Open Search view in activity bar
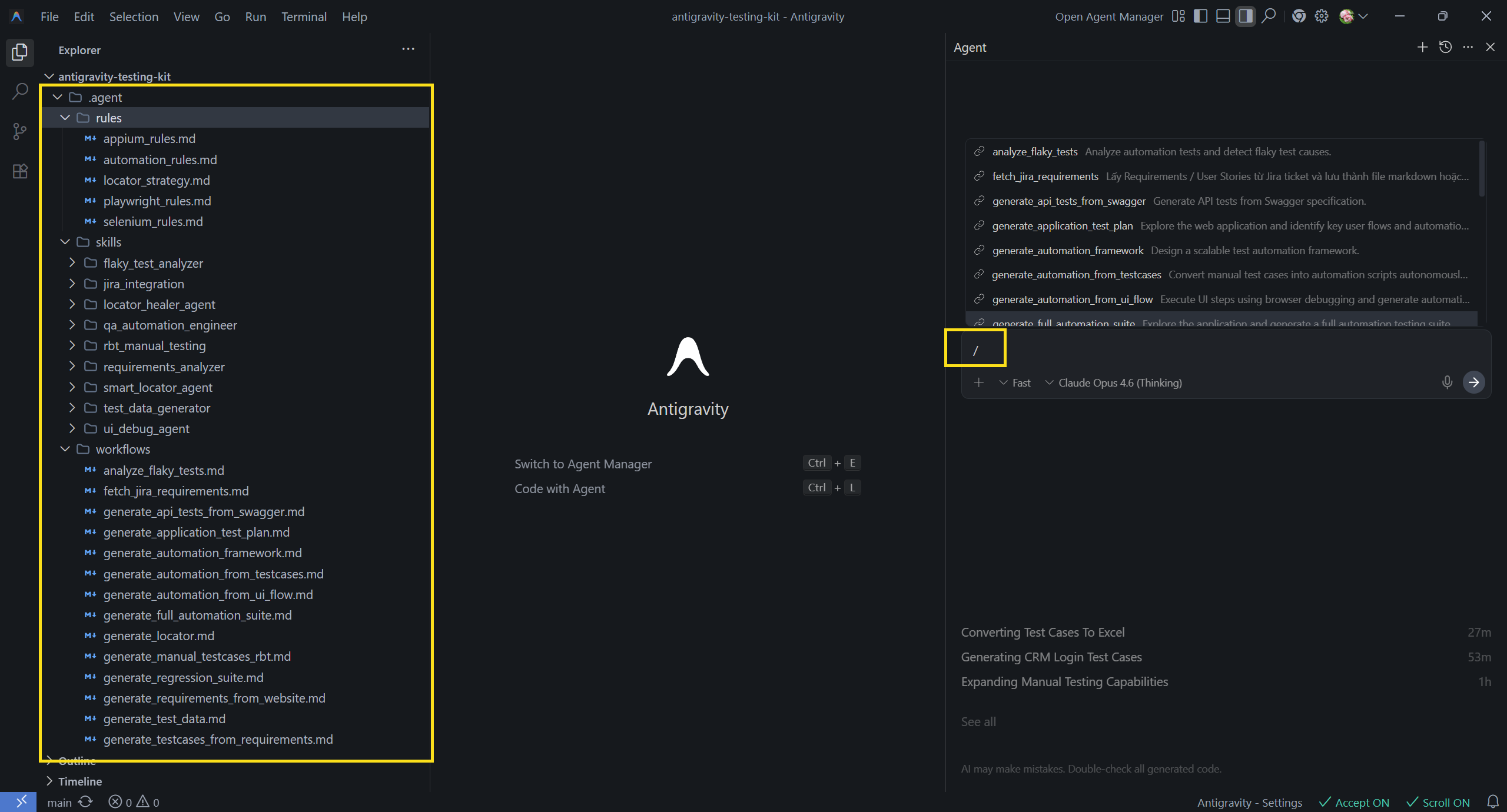The height and width of the screenshot is (812, 1507). coord(20,92)
